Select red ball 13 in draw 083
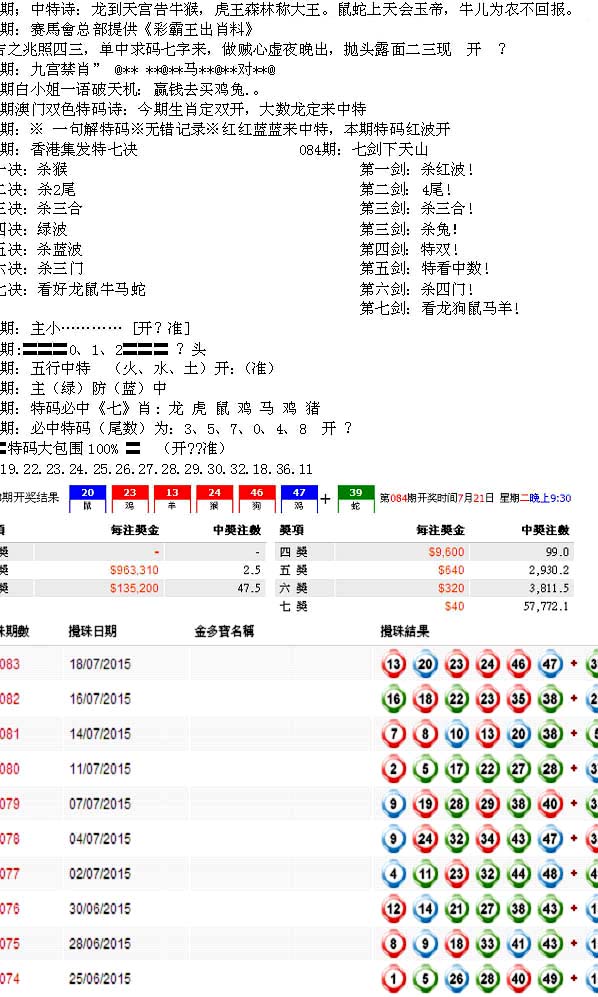This screenshot has width=598, height=997. point(394,664)
